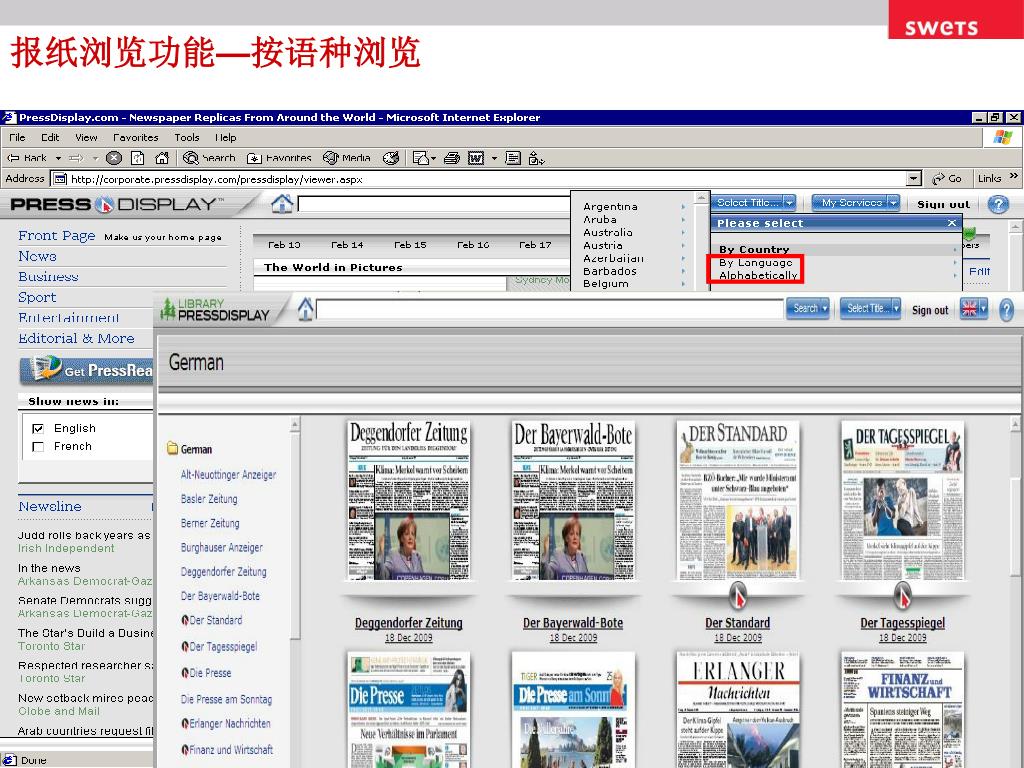
Task: Click the Discuss icon in IE toolbar
Action: [513, 158]
